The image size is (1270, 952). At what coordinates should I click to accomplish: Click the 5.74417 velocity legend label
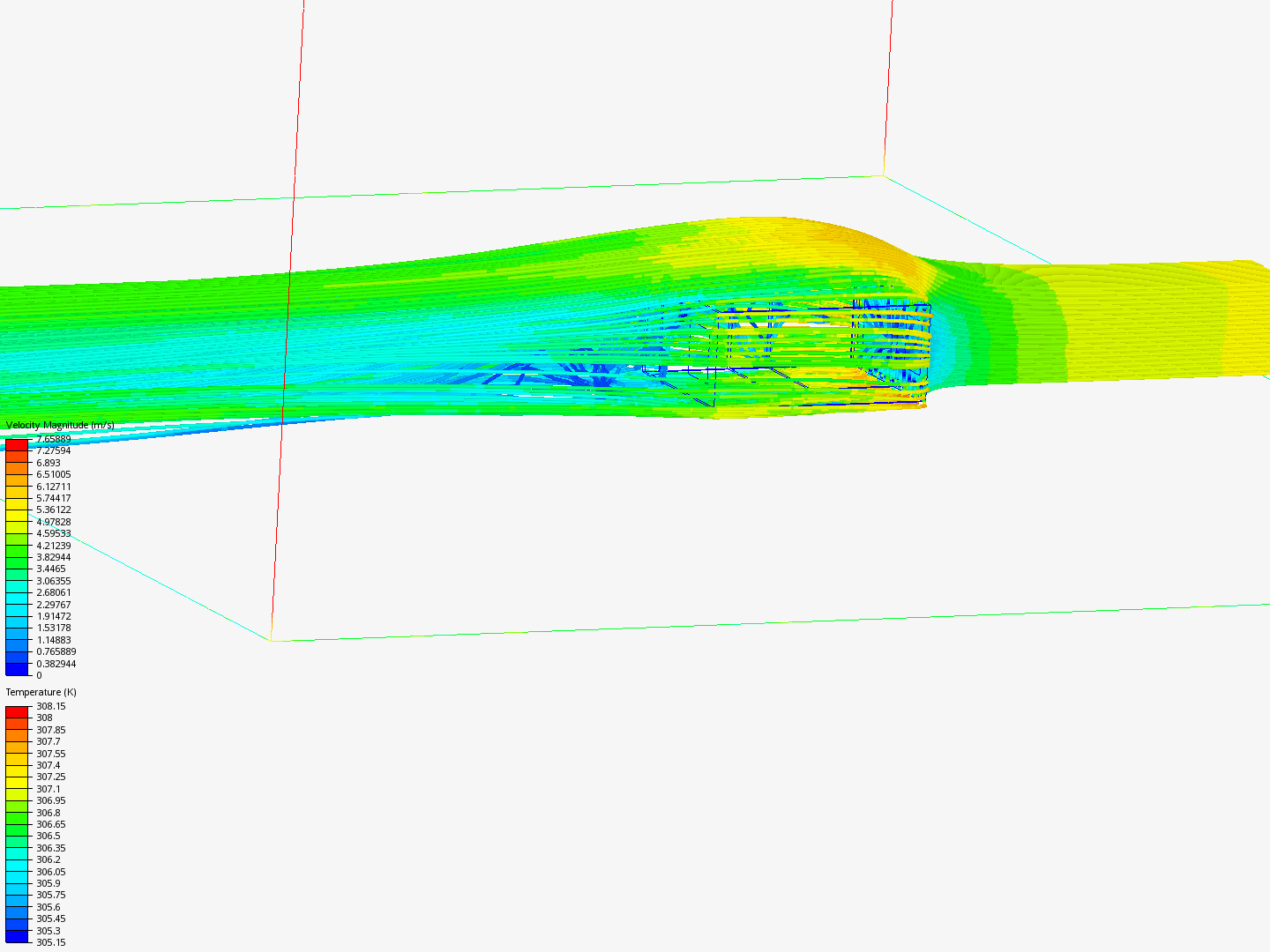53,499
